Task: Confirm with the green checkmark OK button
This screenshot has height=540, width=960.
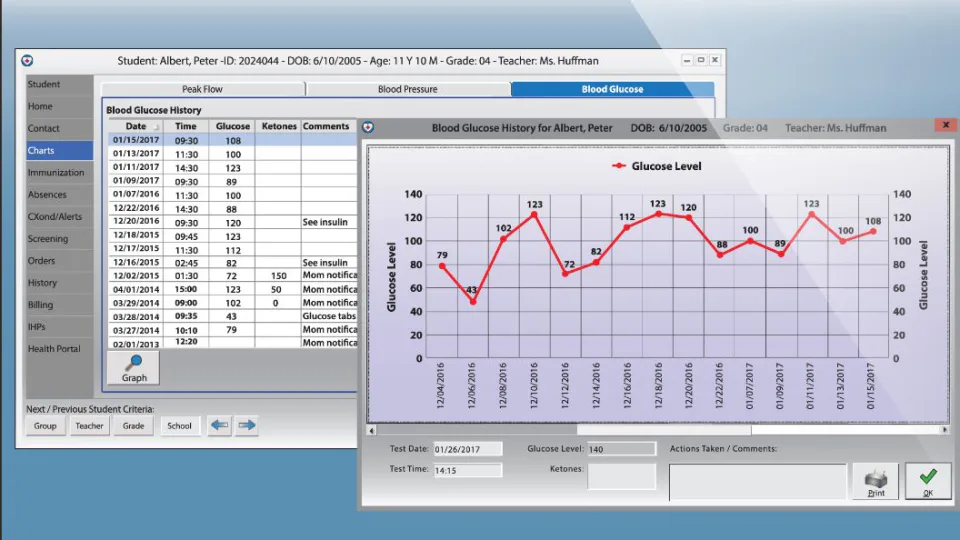Action: point(928,481)
